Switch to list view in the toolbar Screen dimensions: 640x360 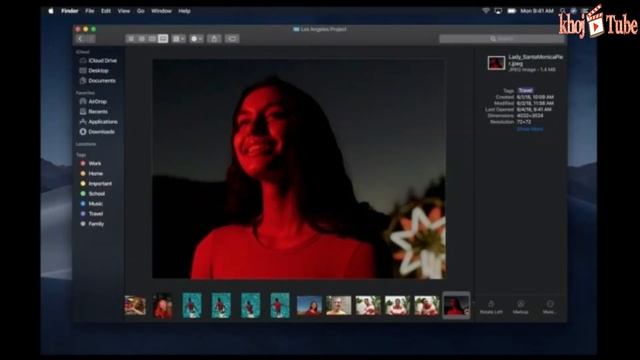(141, 39)
